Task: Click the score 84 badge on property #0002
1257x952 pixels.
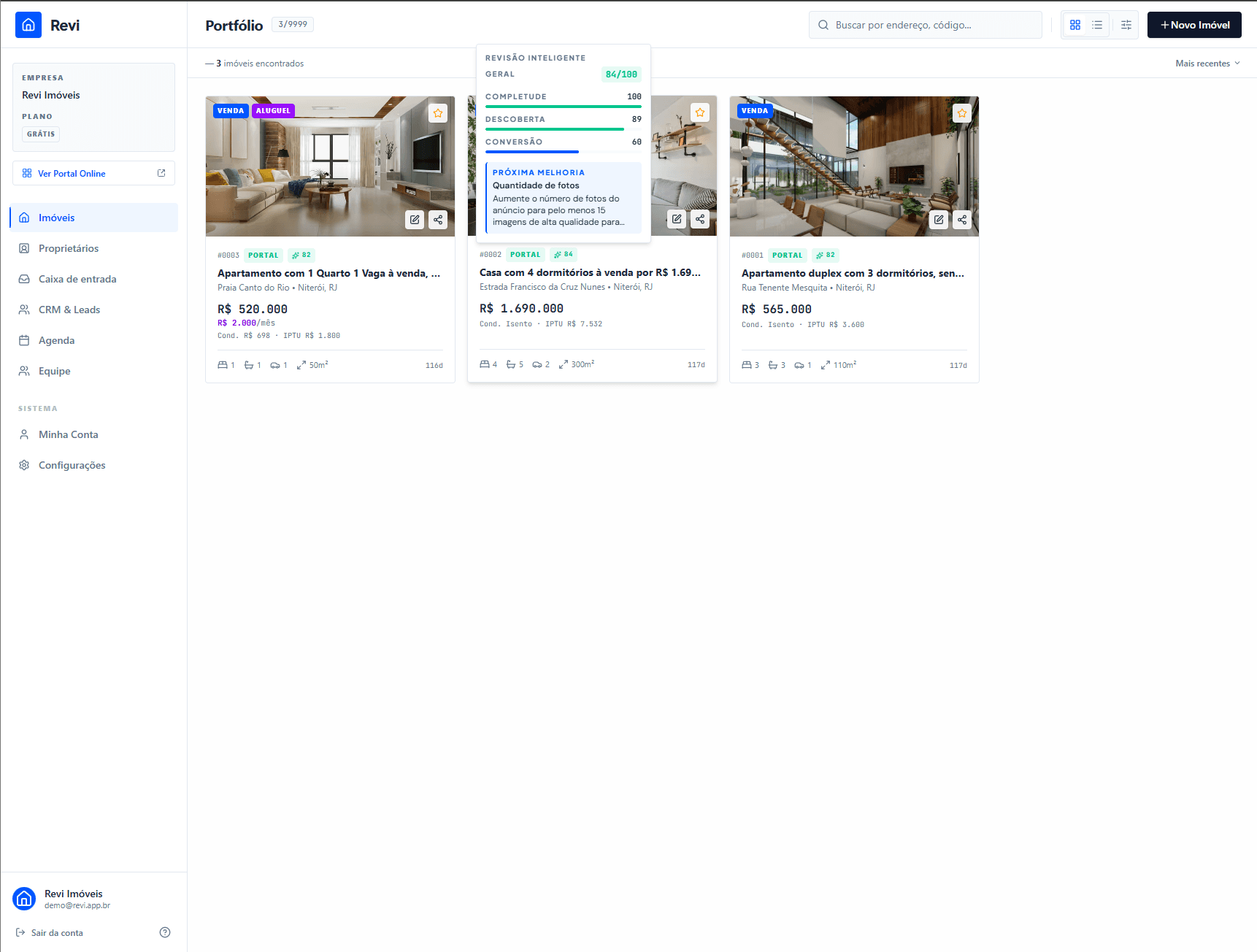Action: 563,255
